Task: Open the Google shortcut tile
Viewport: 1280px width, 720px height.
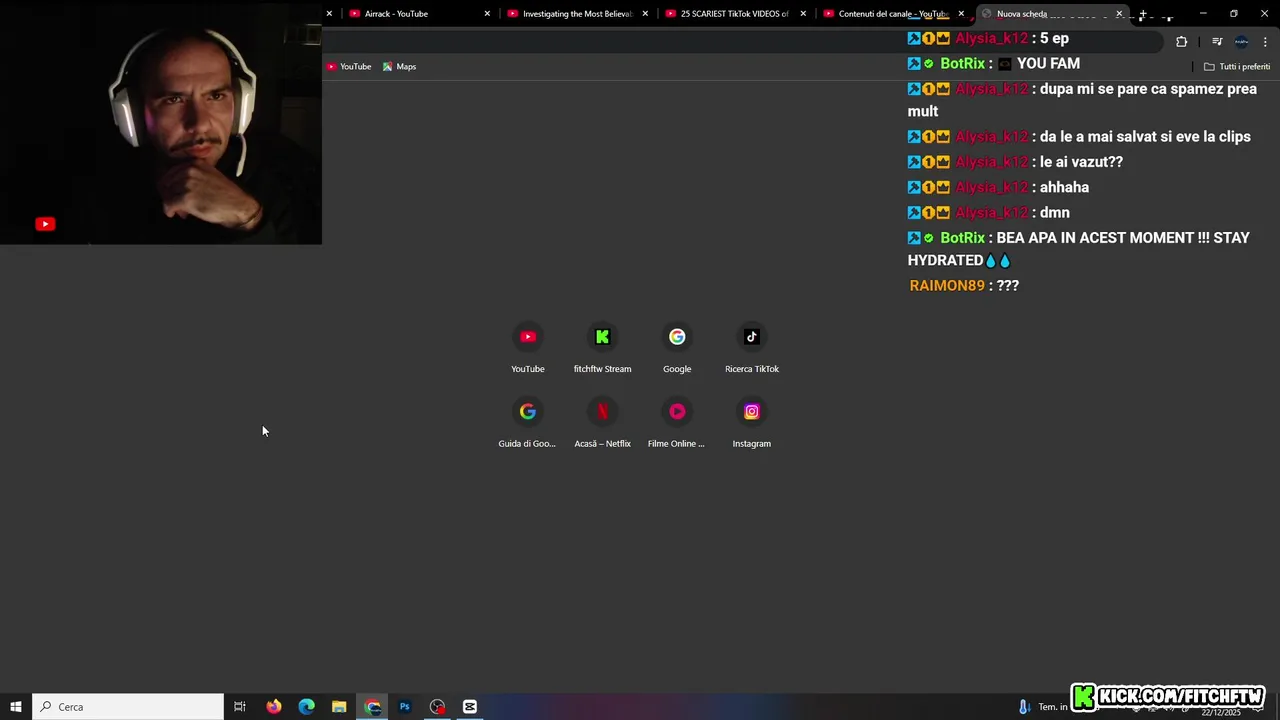Action: (x=677, y=348)
